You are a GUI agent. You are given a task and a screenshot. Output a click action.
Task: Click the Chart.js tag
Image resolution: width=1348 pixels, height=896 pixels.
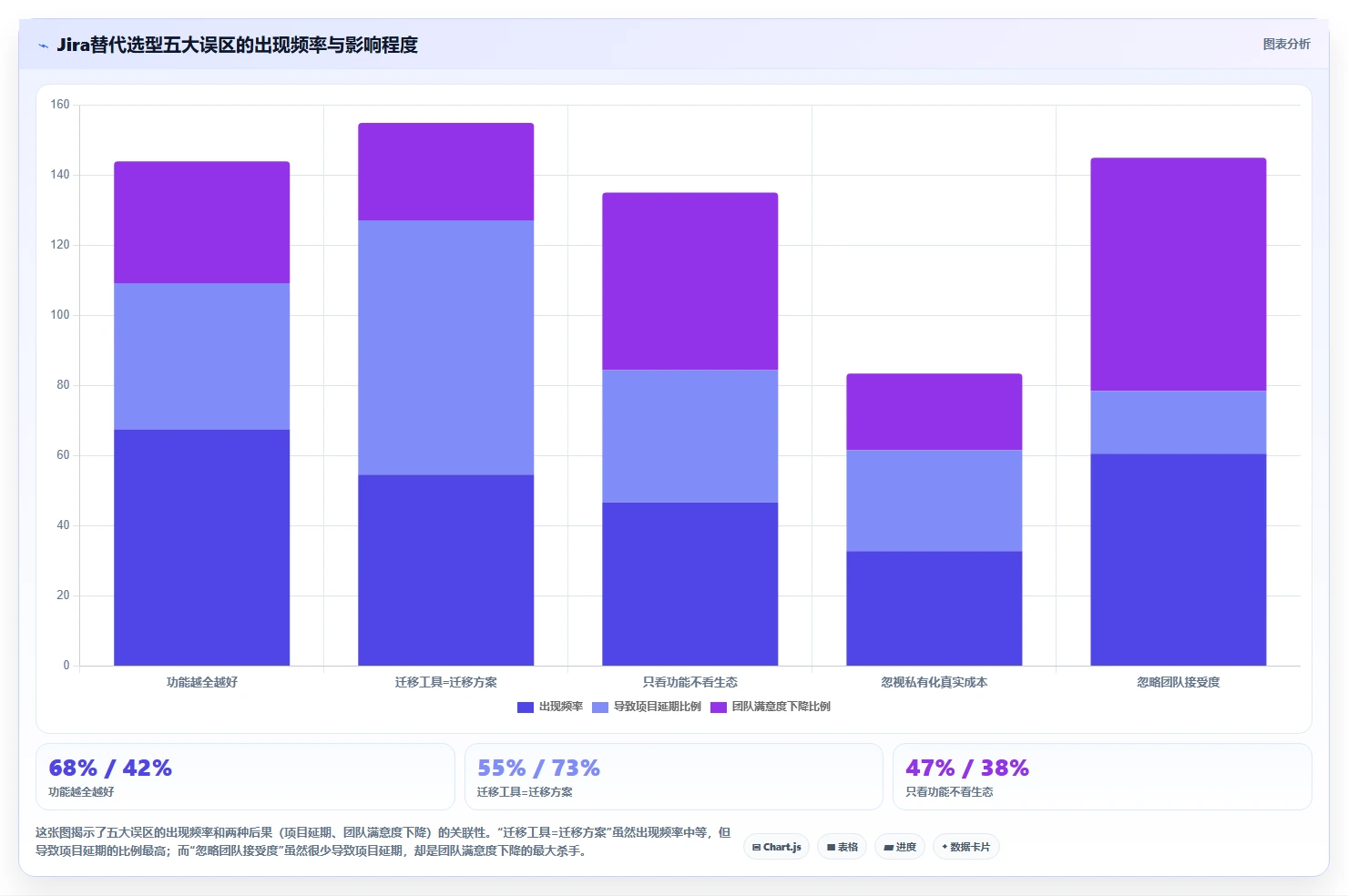click(x=777, y=847)
